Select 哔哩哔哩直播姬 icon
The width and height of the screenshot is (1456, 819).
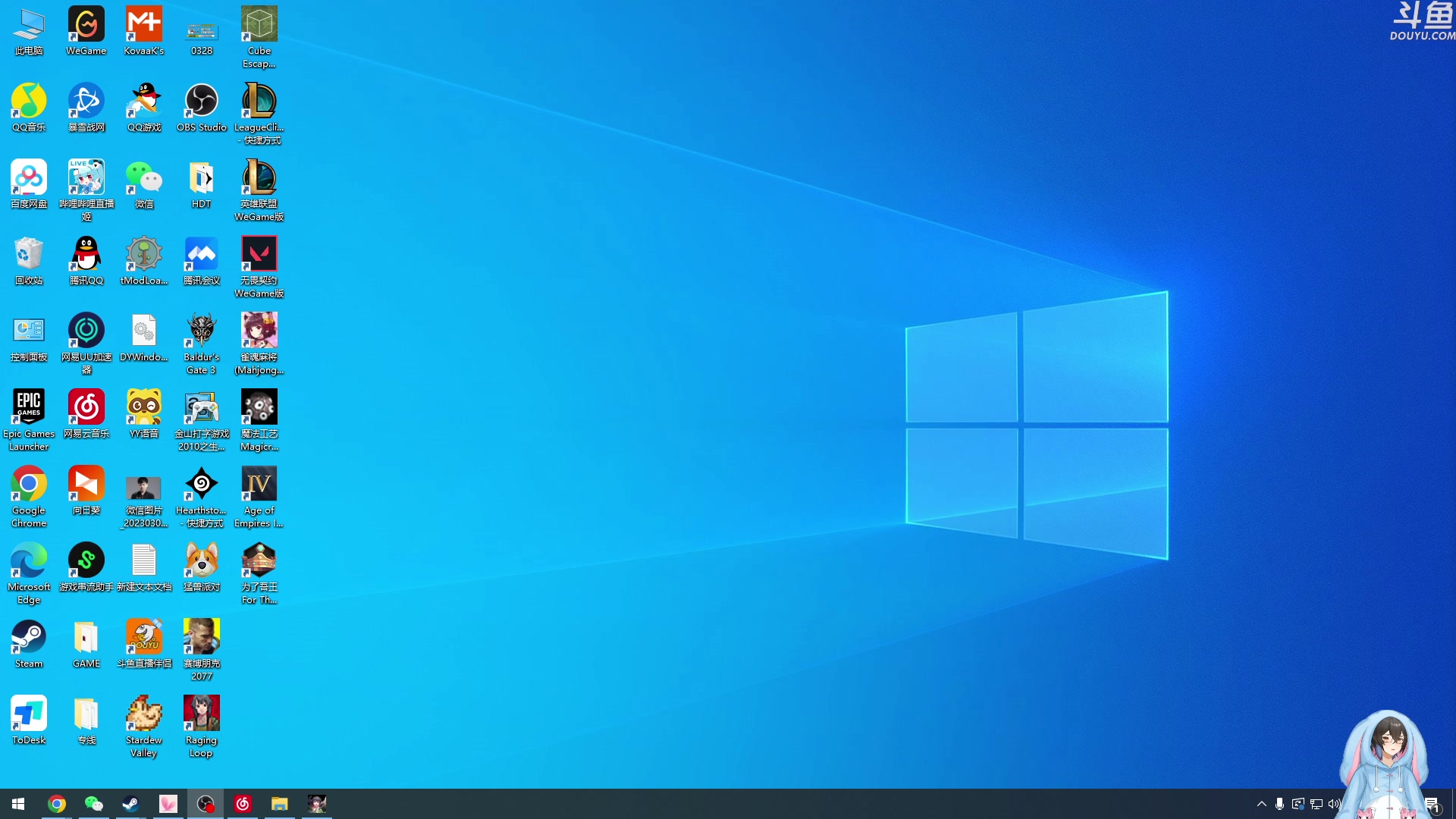(86, 190)
